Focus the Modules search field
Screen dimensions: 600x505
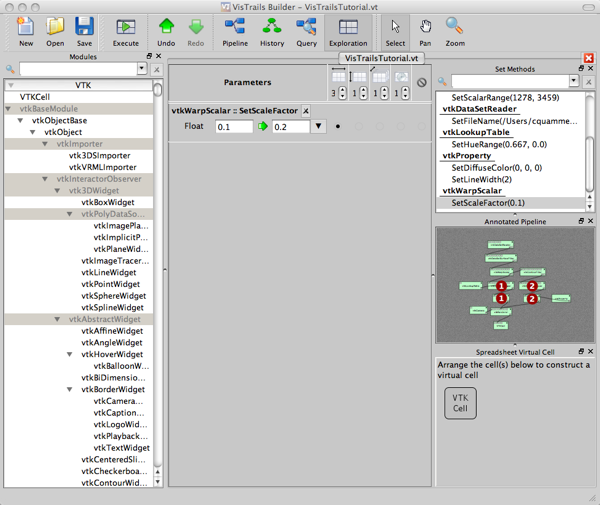[x=78, y=69]
